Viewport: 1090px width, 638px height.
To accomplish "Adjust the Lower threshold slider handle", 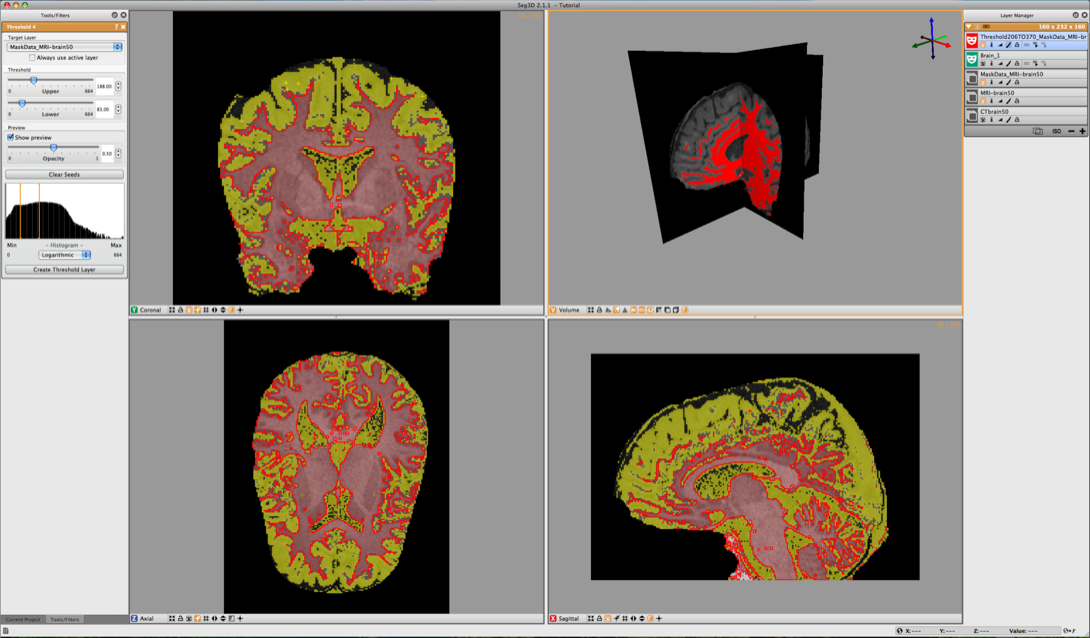I will pos(22,103).
